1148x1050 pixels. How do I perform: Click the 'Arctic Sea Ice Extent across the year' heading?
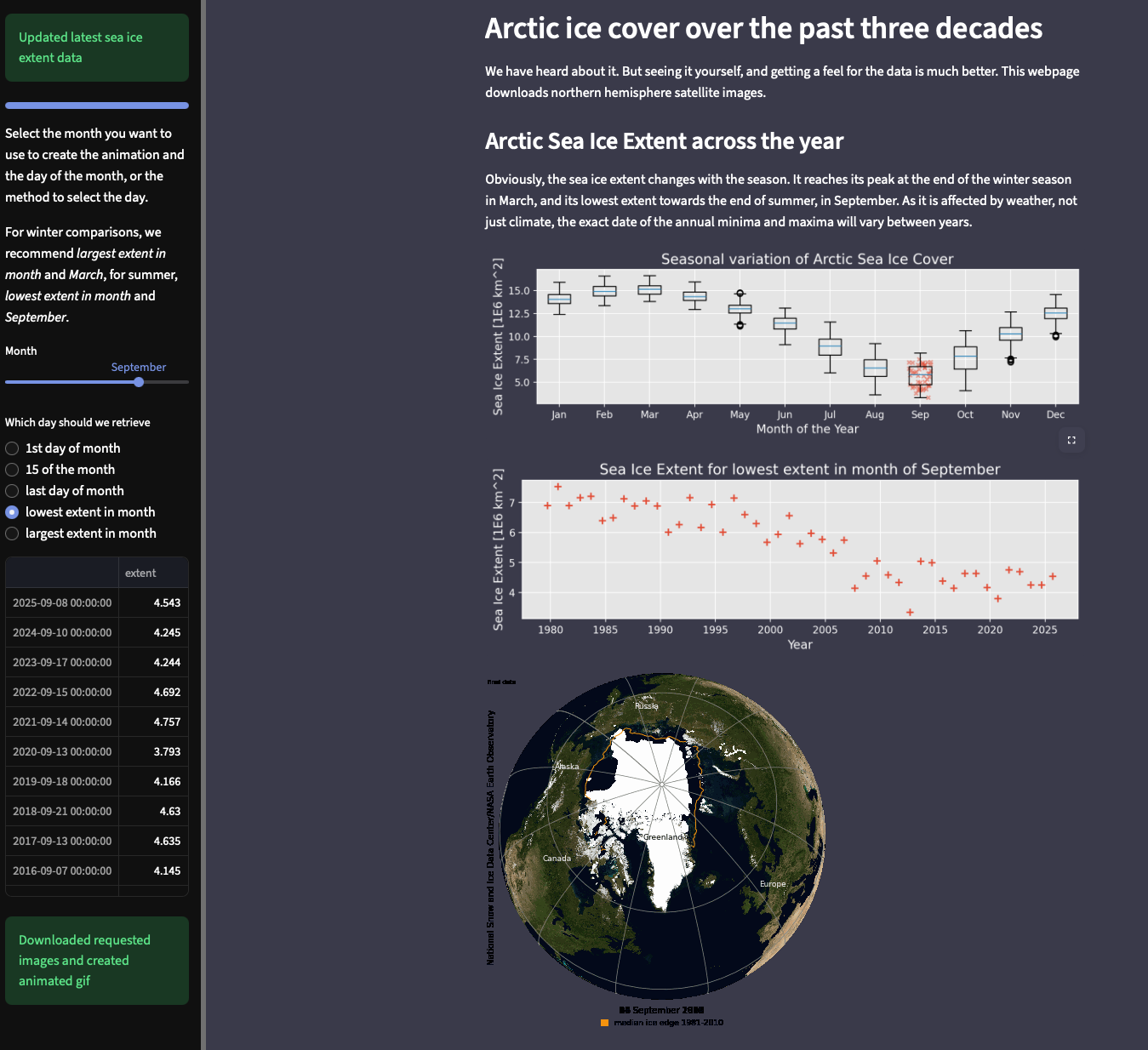(664, 141)
